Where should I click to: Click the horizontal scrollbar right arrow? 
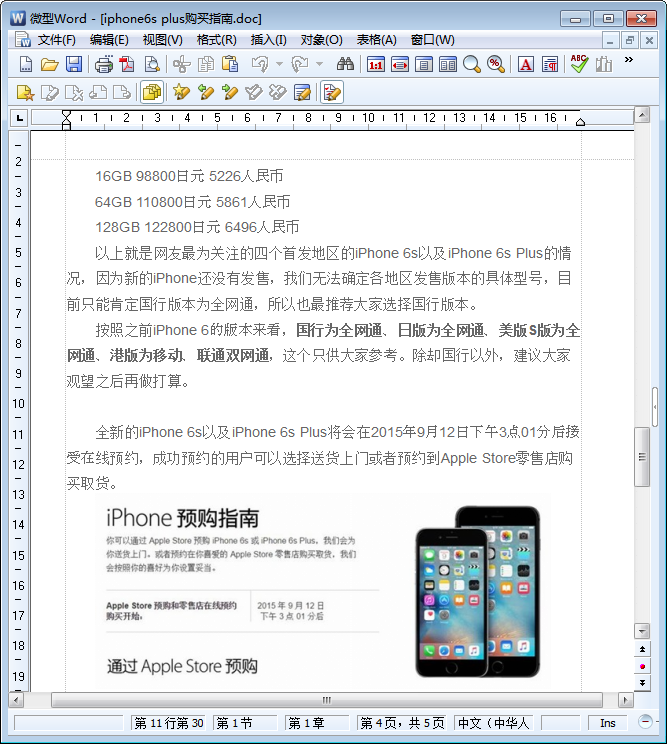[x=625, y=700]
